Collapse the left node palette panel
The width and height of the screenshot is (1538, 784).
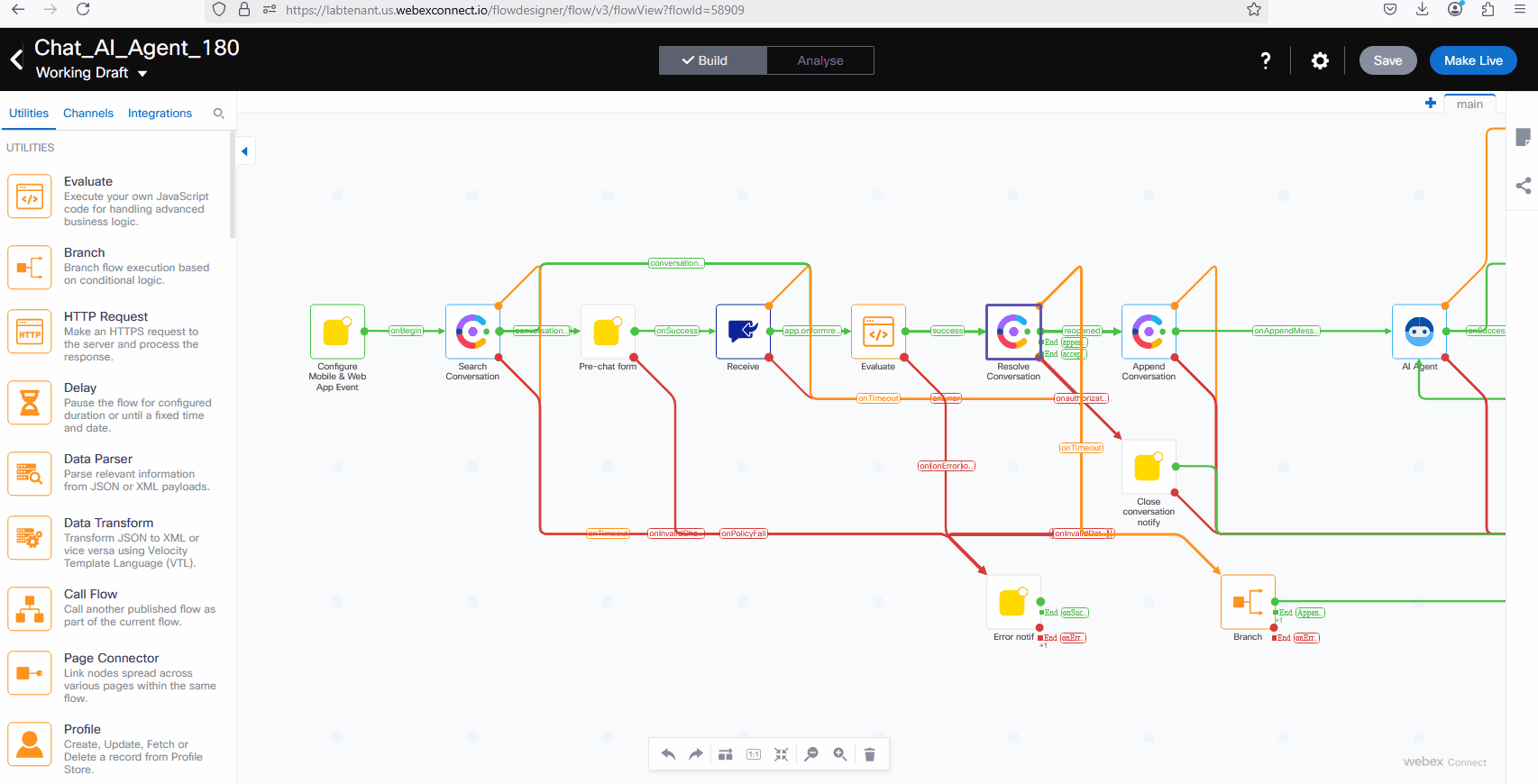coord(244,151)
